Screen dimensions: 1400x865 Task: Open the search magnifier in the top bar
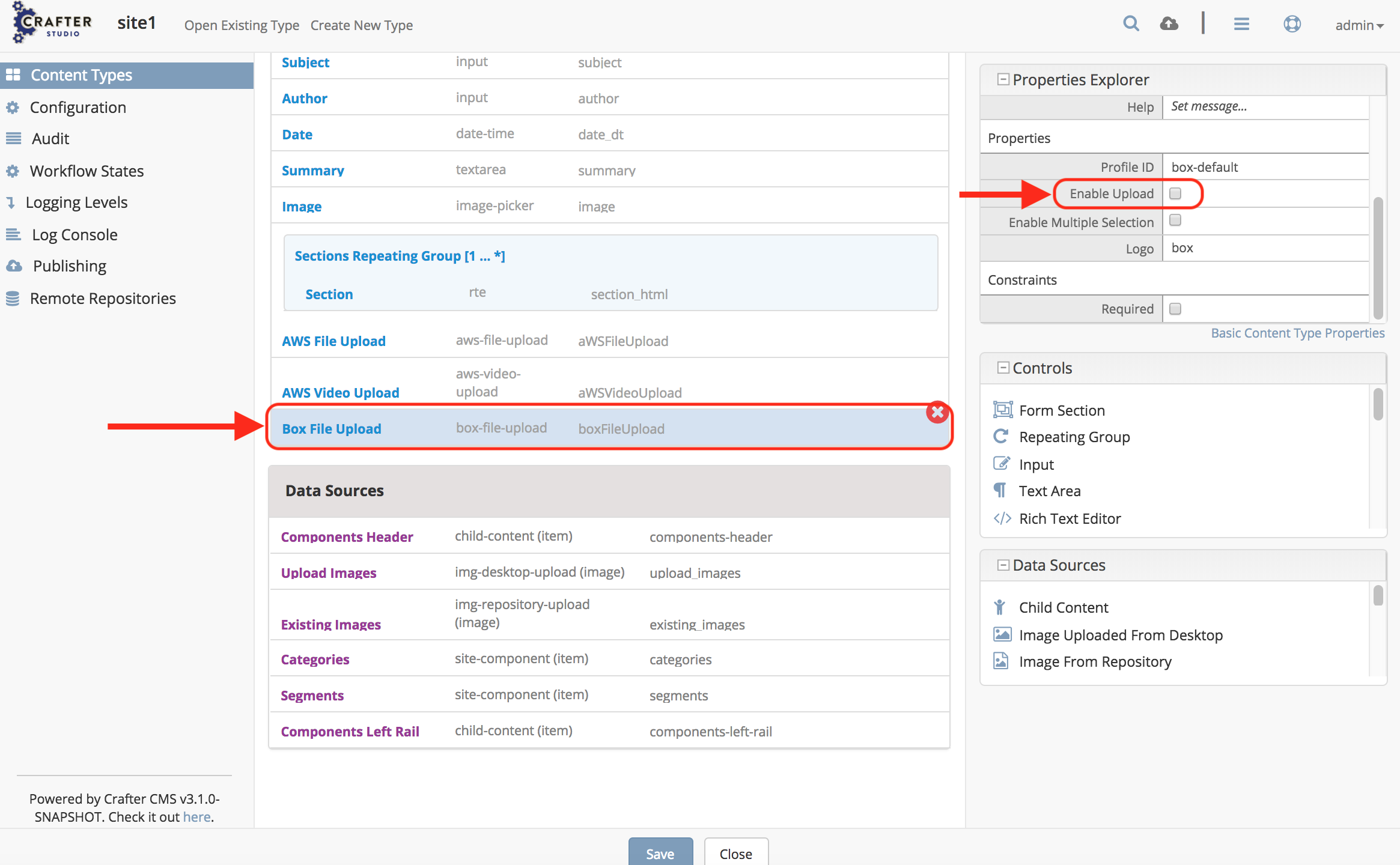tap(1131, 23)
